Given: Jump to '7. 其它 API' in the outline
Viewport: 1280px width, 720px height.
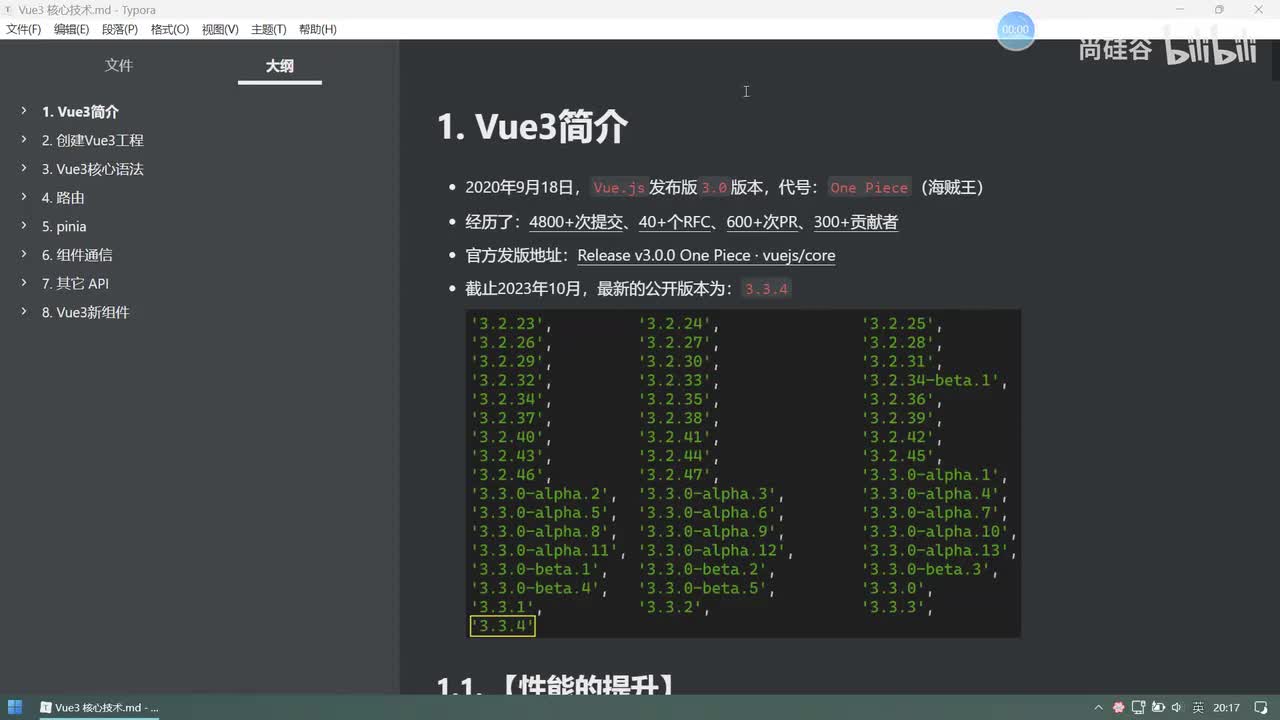Looking at the screenshot, I should [x=75, y=284].
